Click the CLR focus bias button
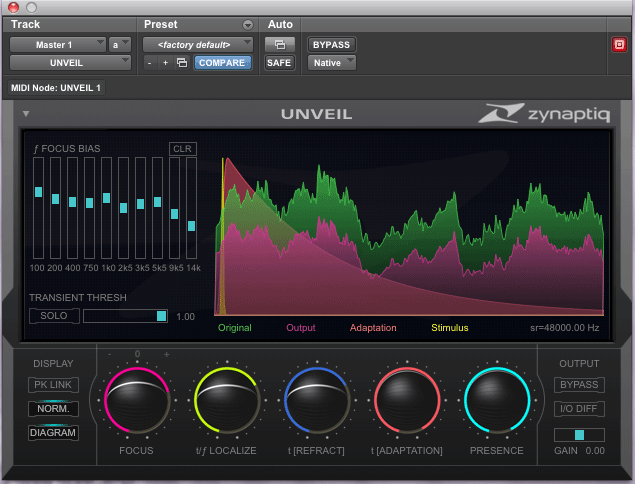Viewport: 635px width, 484px height. (183, 149)
